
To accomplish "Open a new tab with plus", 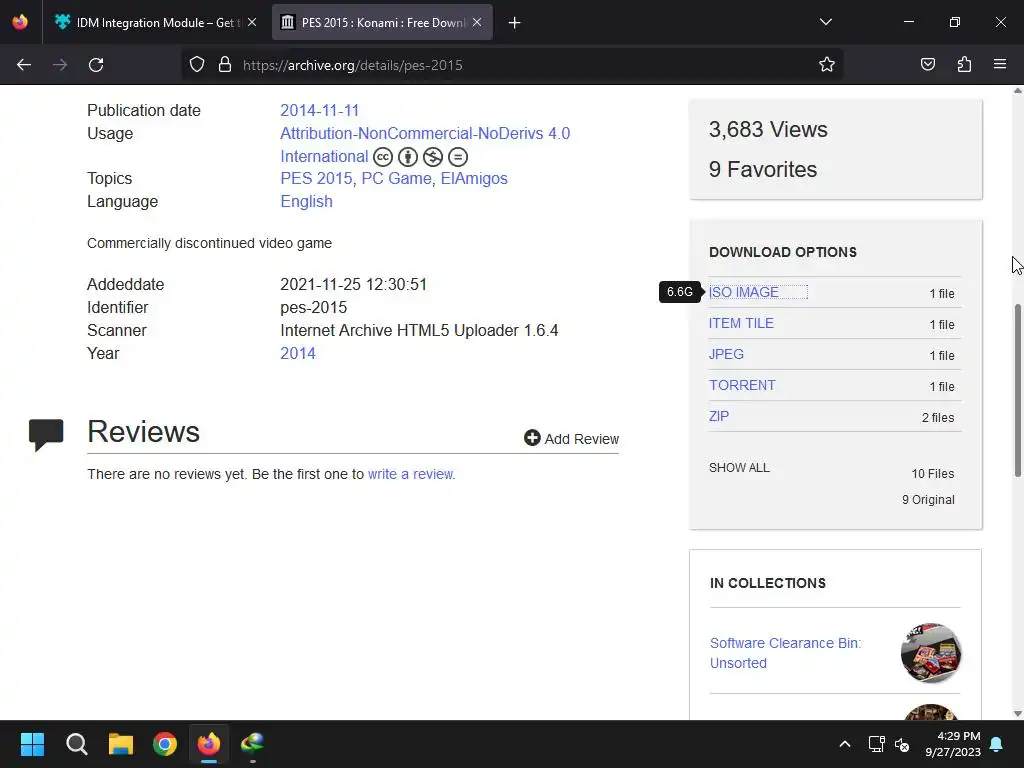I will click(515, 23).
